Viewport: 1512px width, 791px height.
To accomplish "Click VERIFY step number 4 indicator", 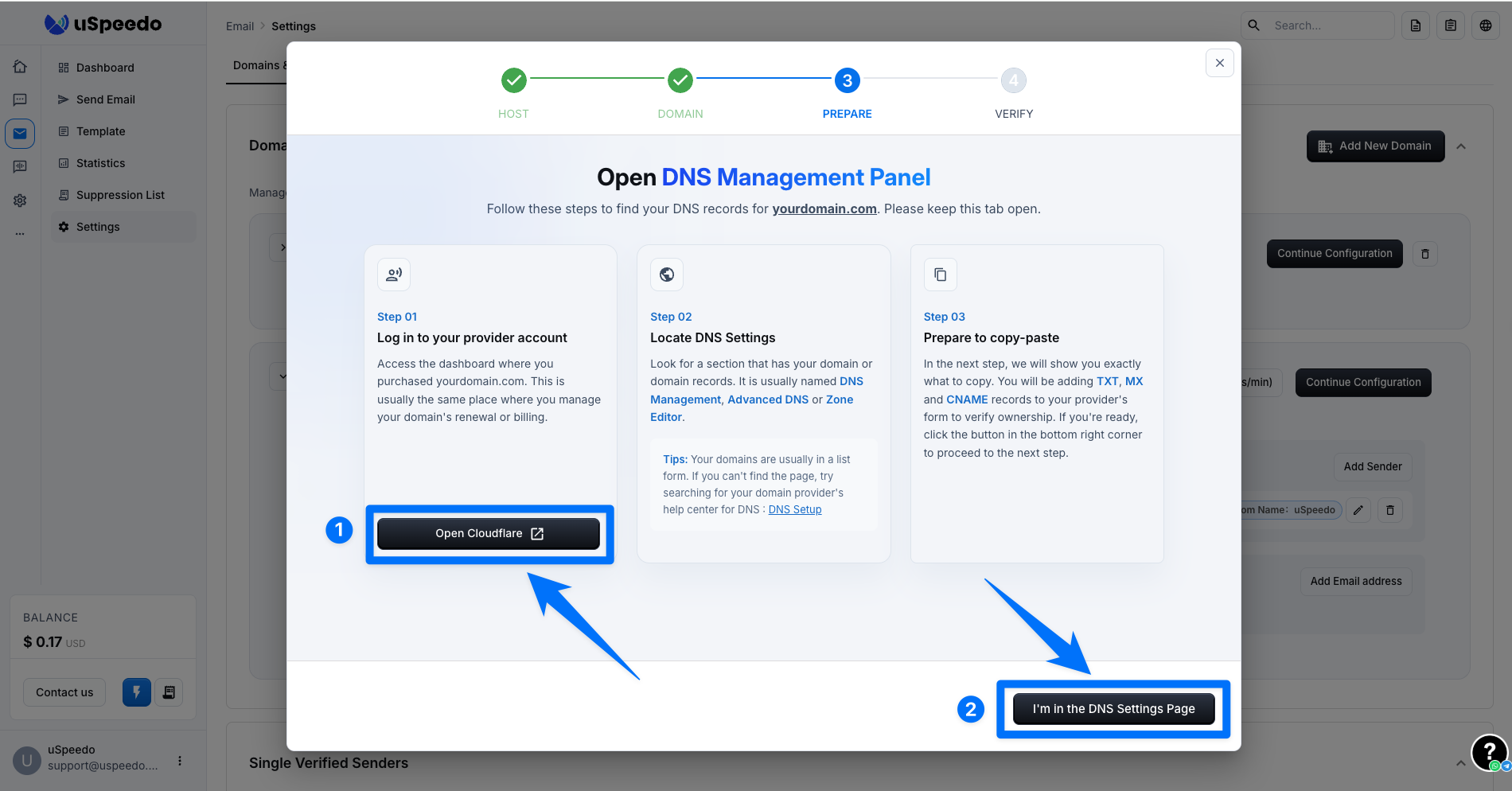I will pyautogui.click(x=1014, y=80).
